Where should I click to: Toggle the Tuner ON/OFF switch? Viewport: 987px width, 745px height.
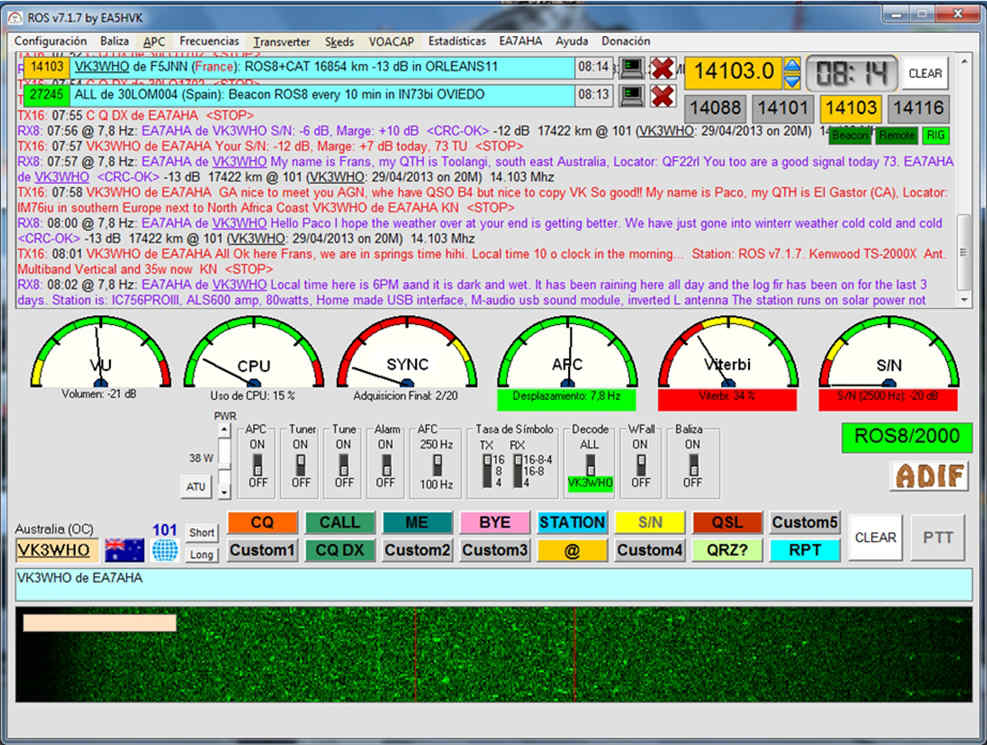click(x=300, y=465)
